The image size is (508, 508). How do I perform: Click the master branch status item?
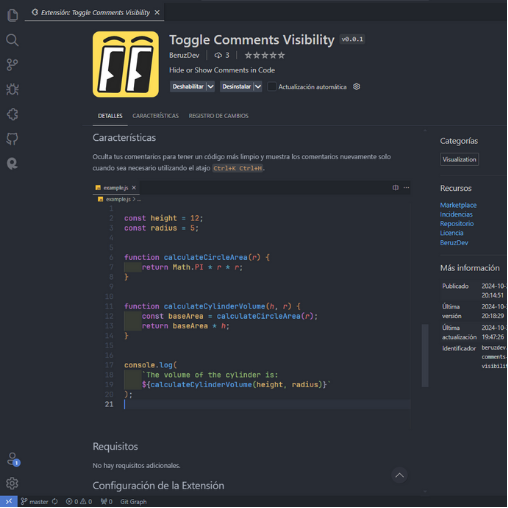click(34, 501)
